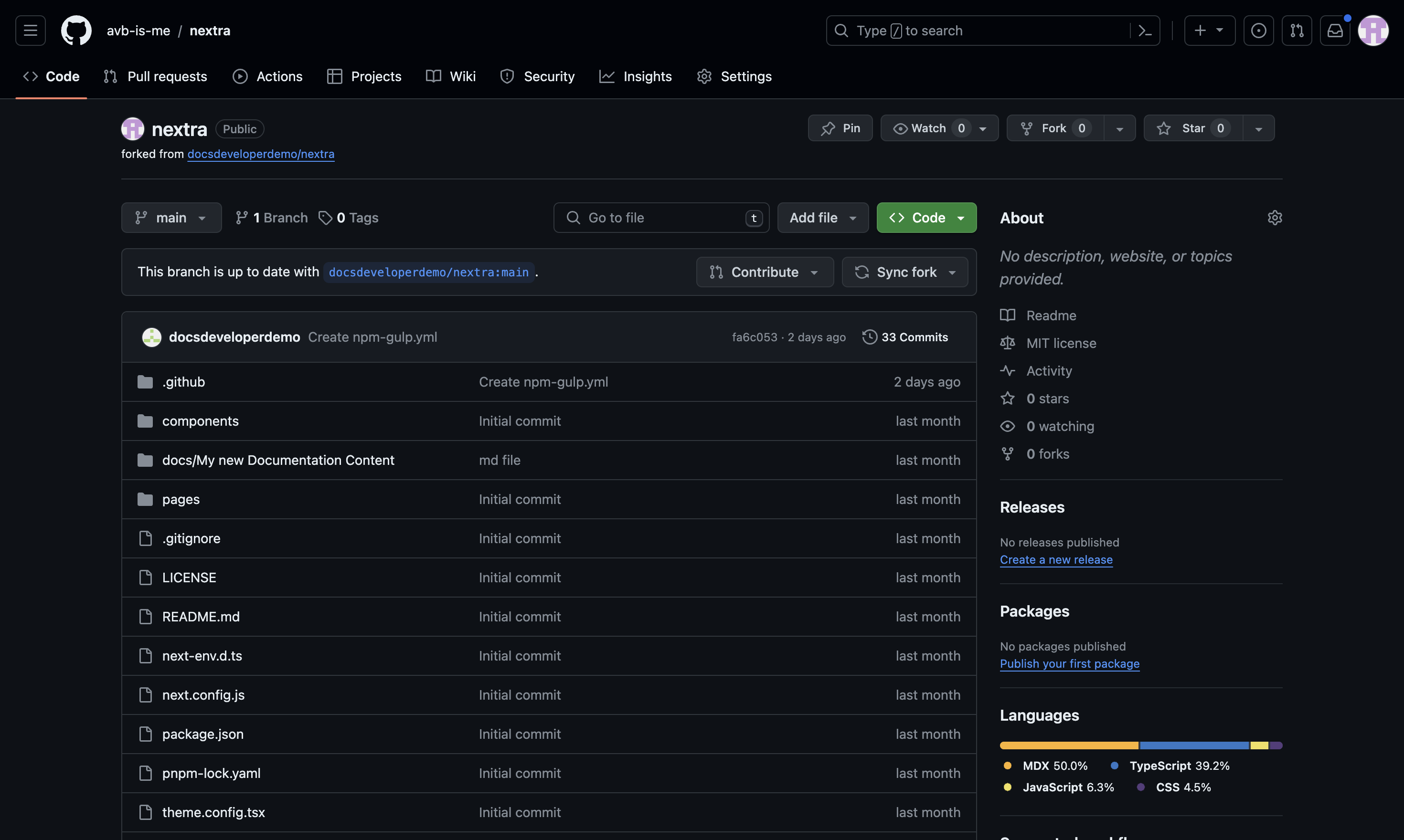This screenshot has height=840, width=1404.
Task: Expand the main branch dropdown
Action: pyautogui.click(x=171, y=218)
